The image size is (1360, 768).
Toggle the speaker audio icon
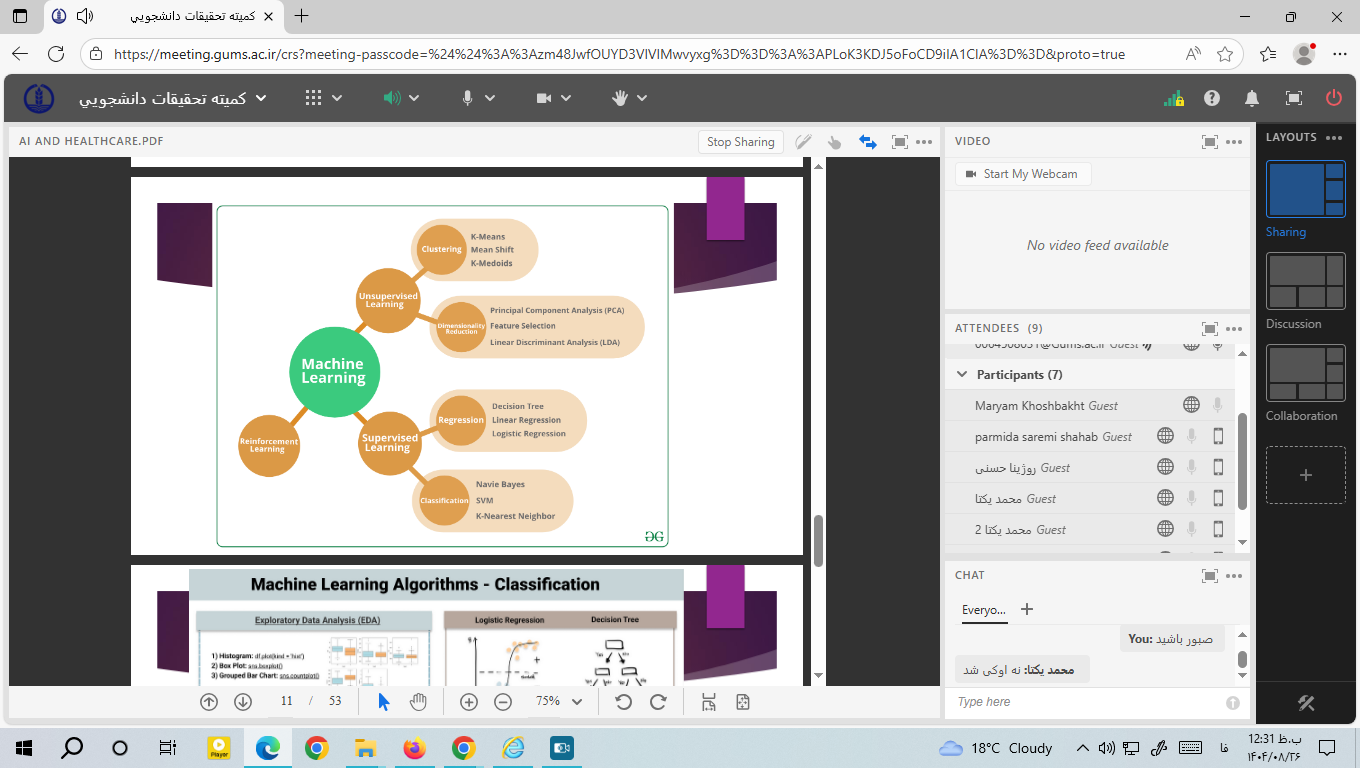[392, 98]
